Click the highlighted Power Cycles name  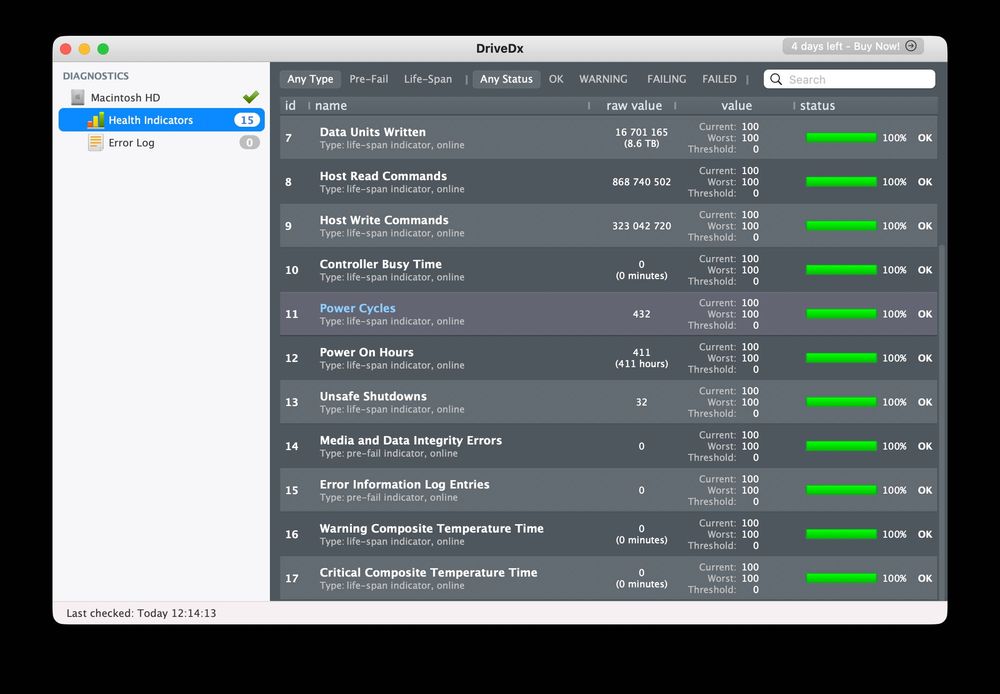[357, 308]
